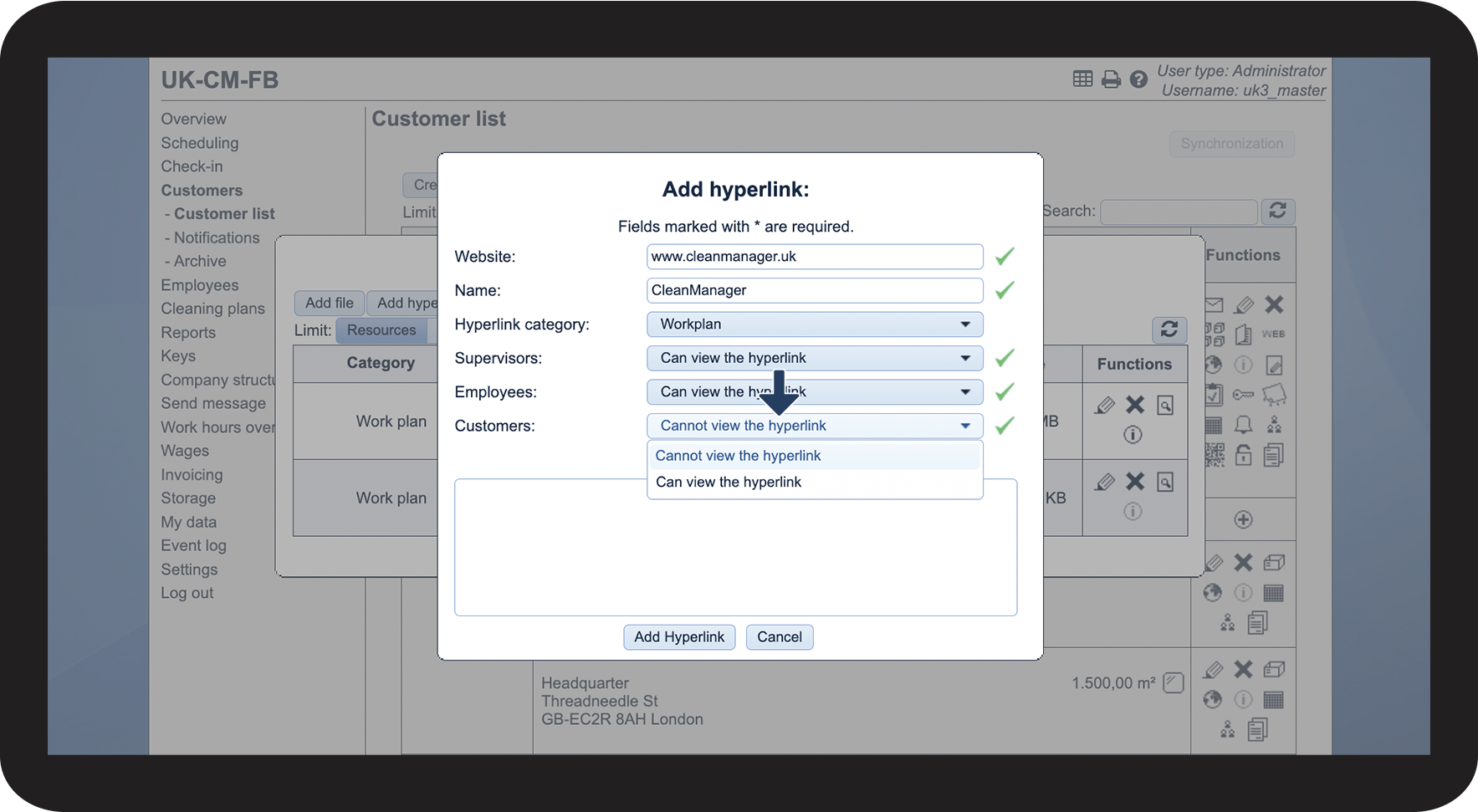Preview the Work plan resource sized in MB
1478x812 pixels.
pos(1165,406)
